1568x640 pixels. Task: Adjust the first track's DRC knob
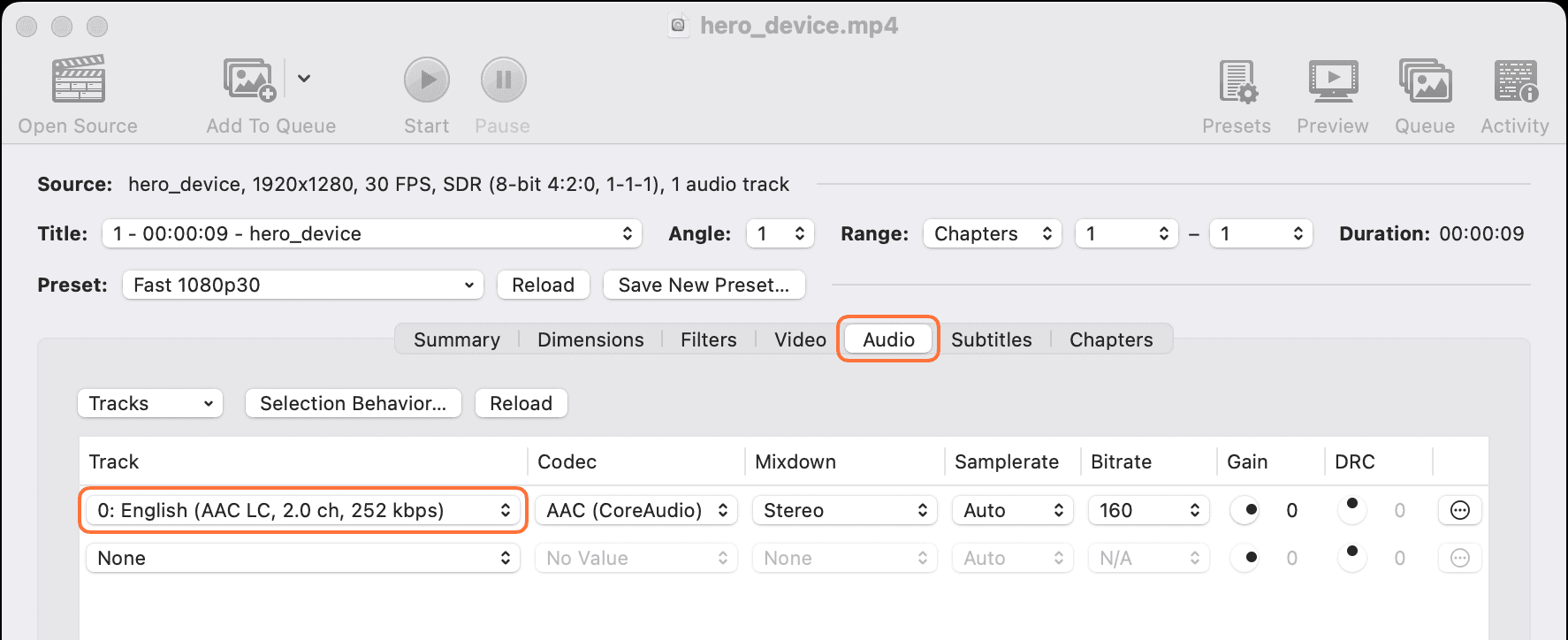(x=1351, y=510)
